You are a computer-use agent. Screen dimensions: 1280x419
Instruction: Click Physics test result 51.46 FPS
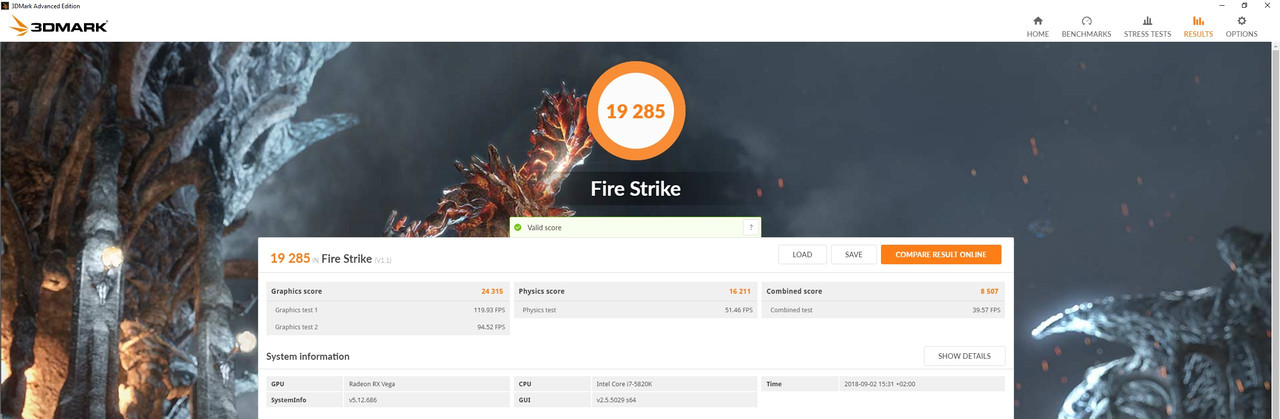(x=738, y=310)
